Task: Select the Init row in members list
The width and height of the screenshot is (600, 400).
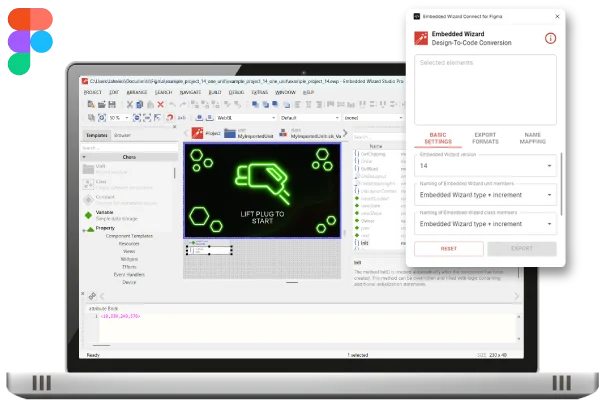Action: click(365, 243)
